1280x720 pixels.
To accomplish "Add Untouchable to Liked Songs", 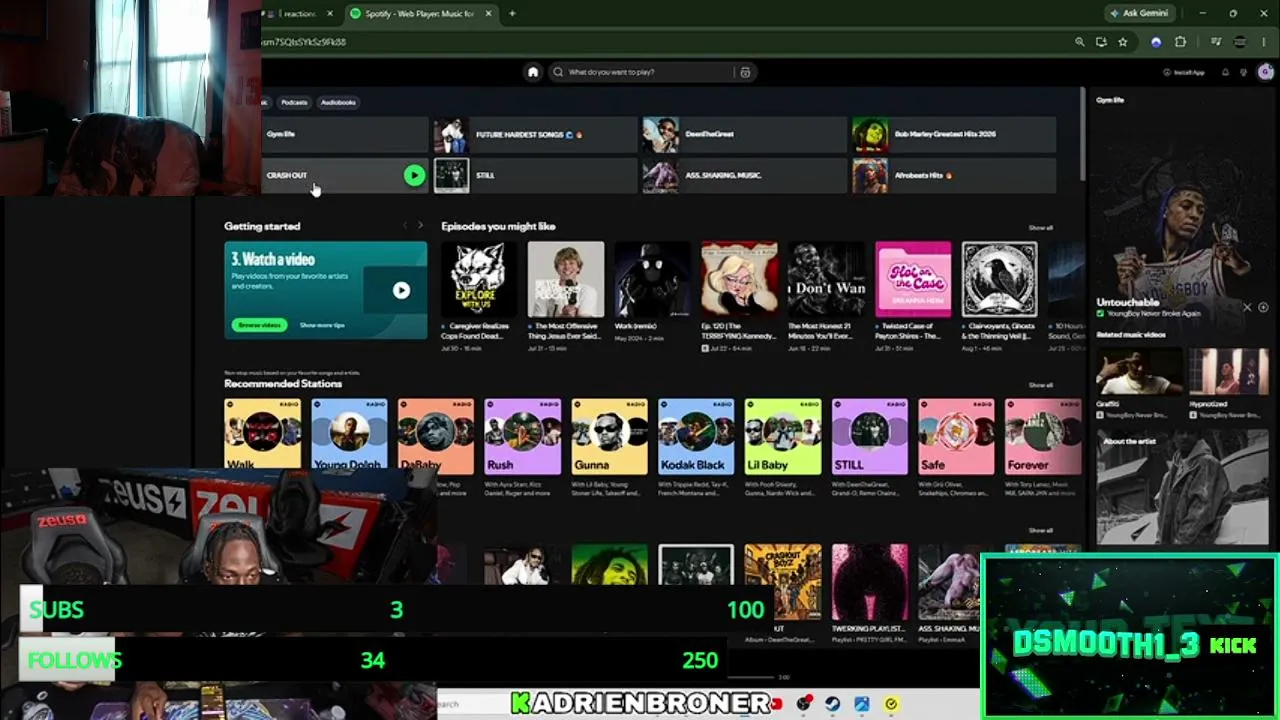I will [1263, 308].
